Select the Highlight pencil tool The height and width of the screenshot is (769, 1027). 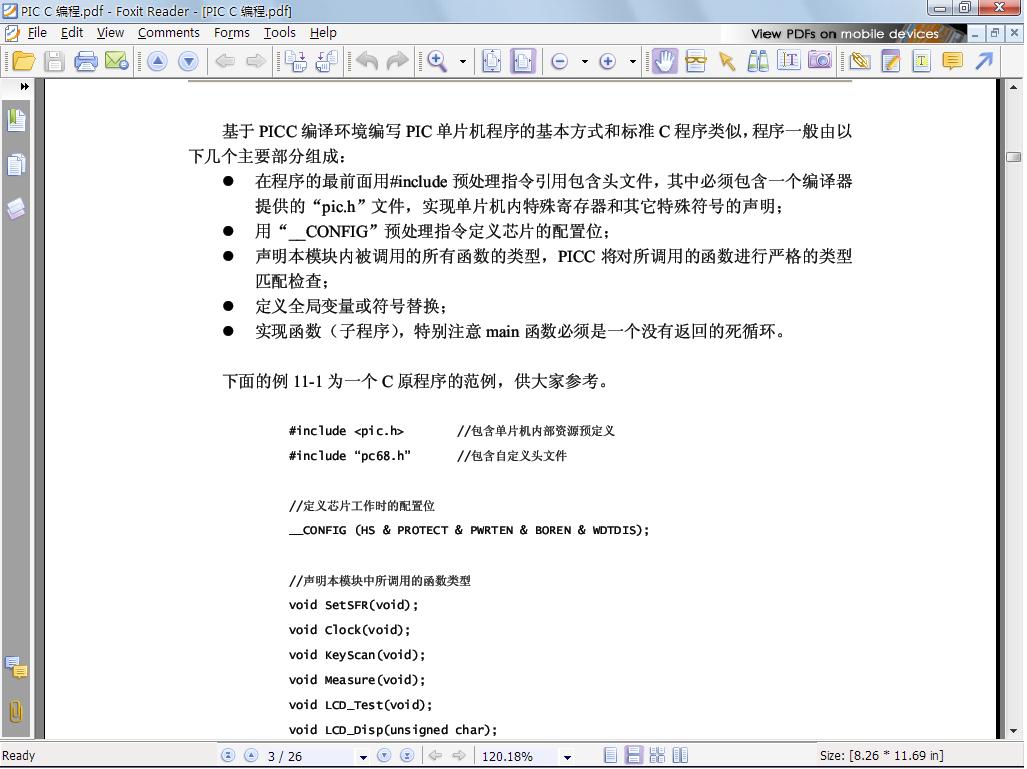(x=891, y=62)
